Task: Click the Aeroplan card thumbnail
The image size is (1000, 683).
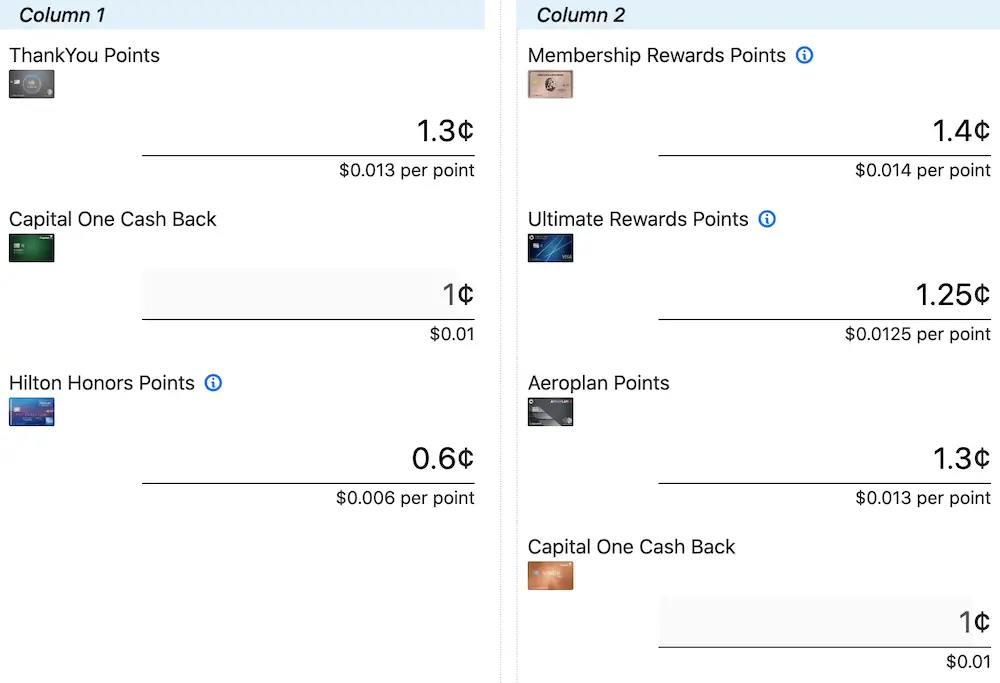Action: coord(550,412)
